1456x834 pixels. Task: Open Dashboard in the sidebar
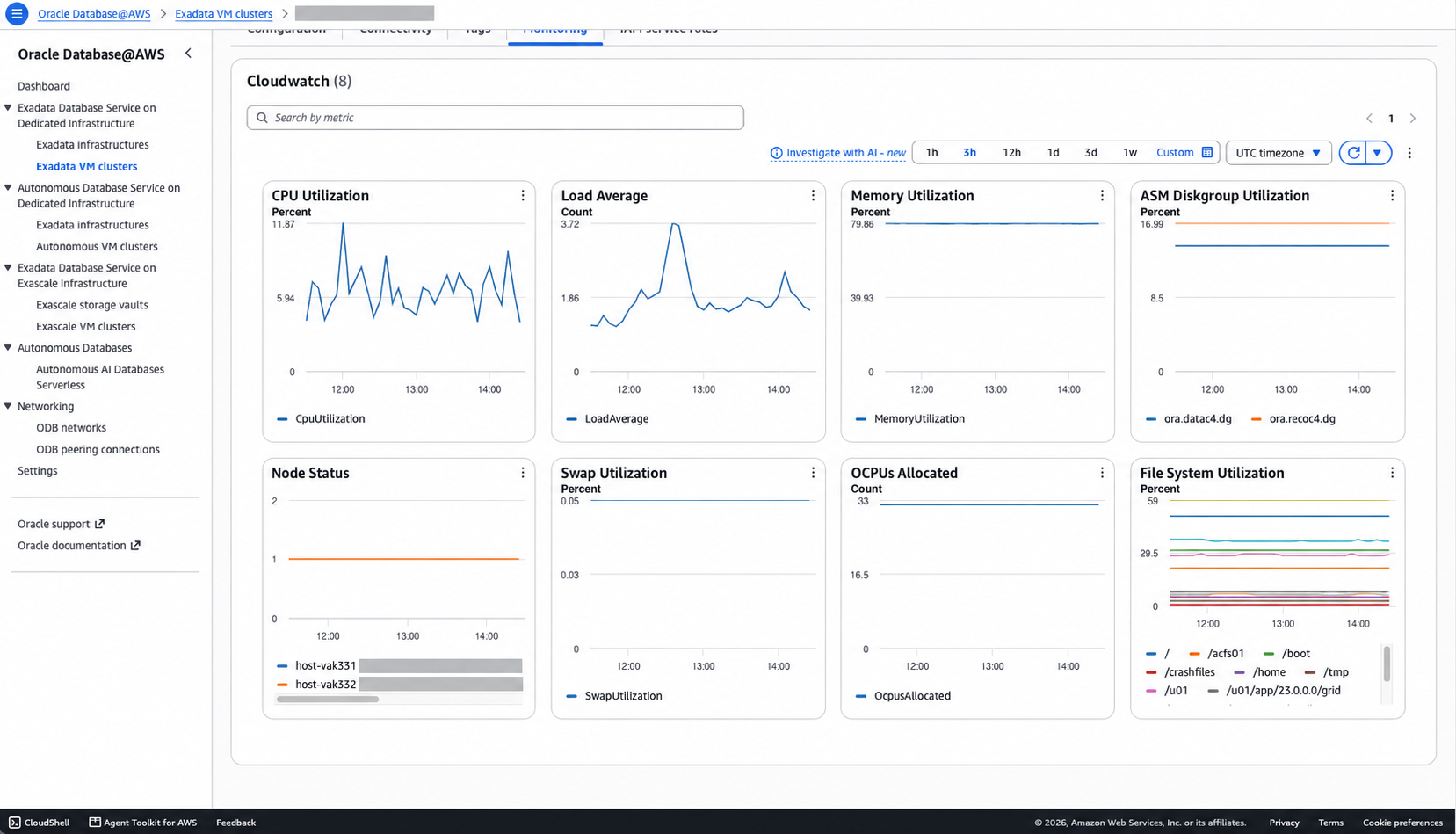pos(44,86)
